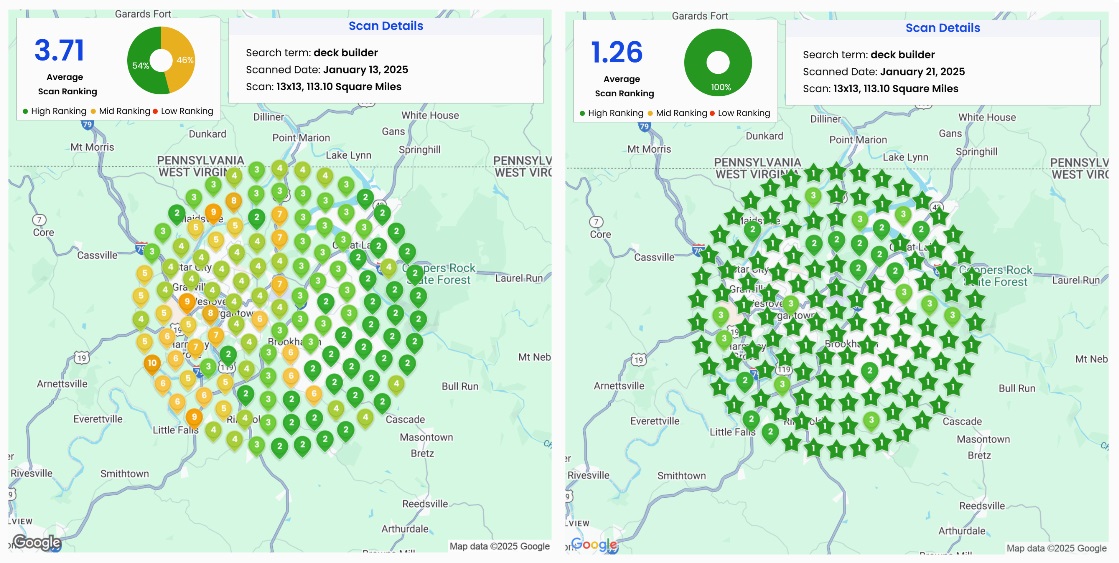Click red Low Ranking legend dot beside 1.26 score
Screen dimensions: 1119x563
(x=712, y=113)
